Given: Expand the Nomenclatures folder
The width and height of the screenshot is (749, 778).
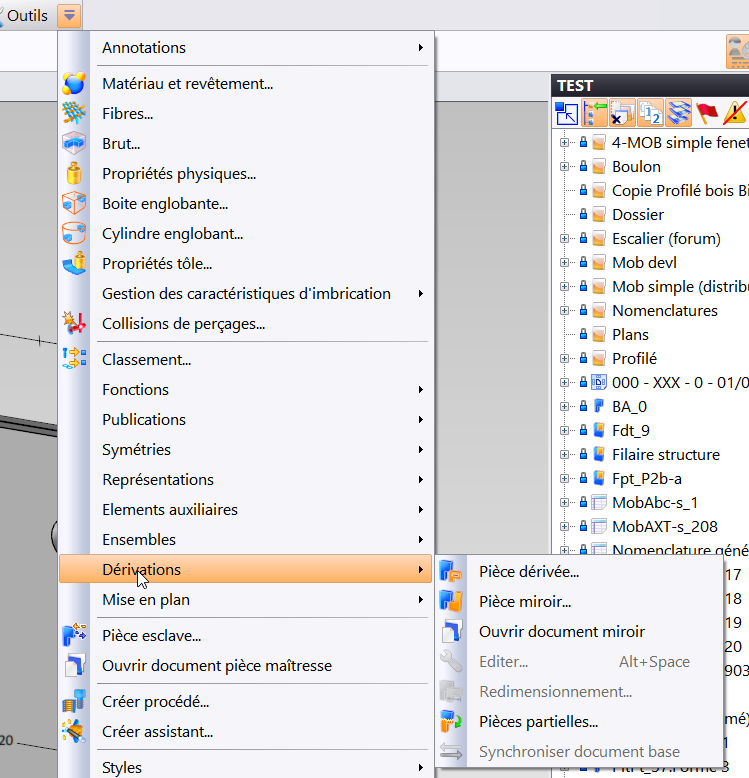Looking at the screenshot, I should point(564,311).
